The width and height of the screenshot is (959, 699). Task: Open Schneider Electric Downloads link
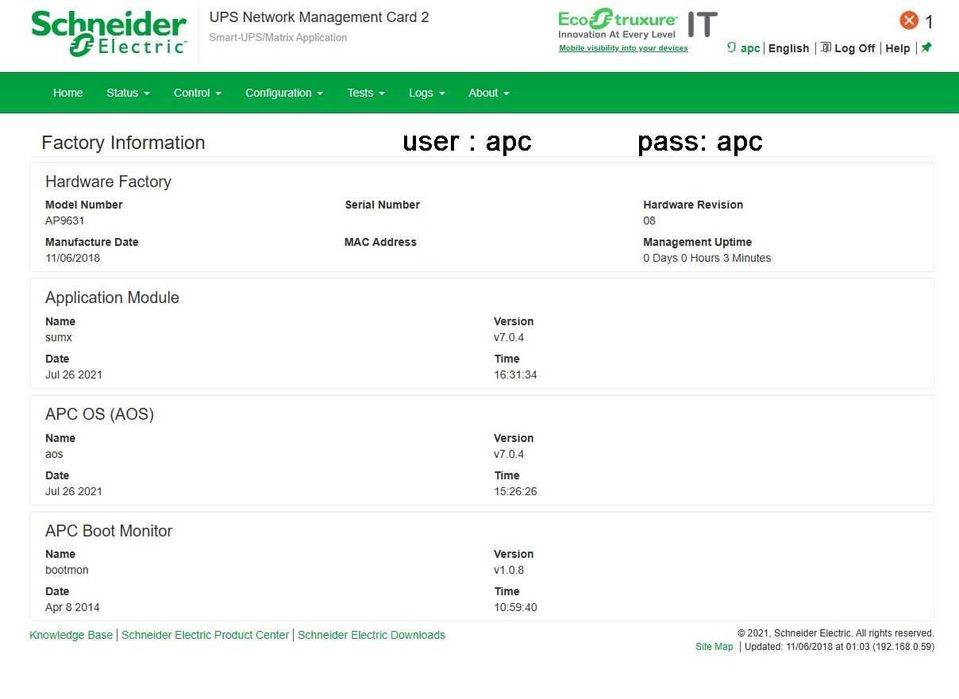tap(371, 635)
